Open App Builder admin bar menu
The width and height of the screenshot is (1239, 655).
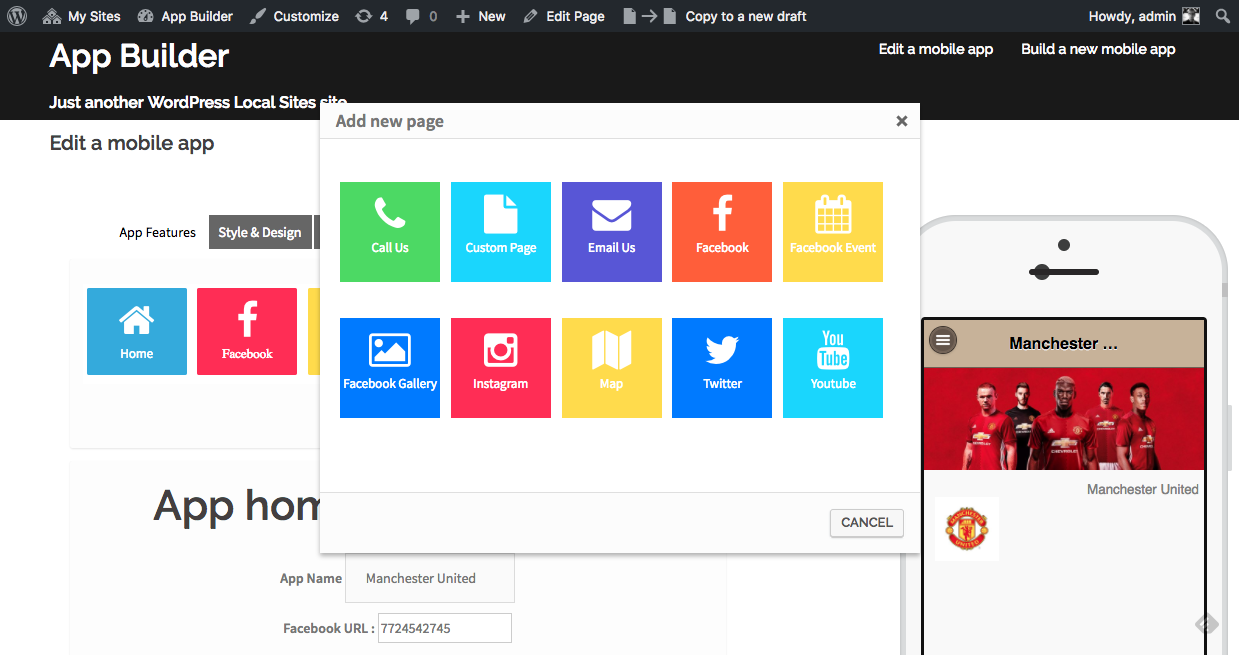tap(185, 16)
